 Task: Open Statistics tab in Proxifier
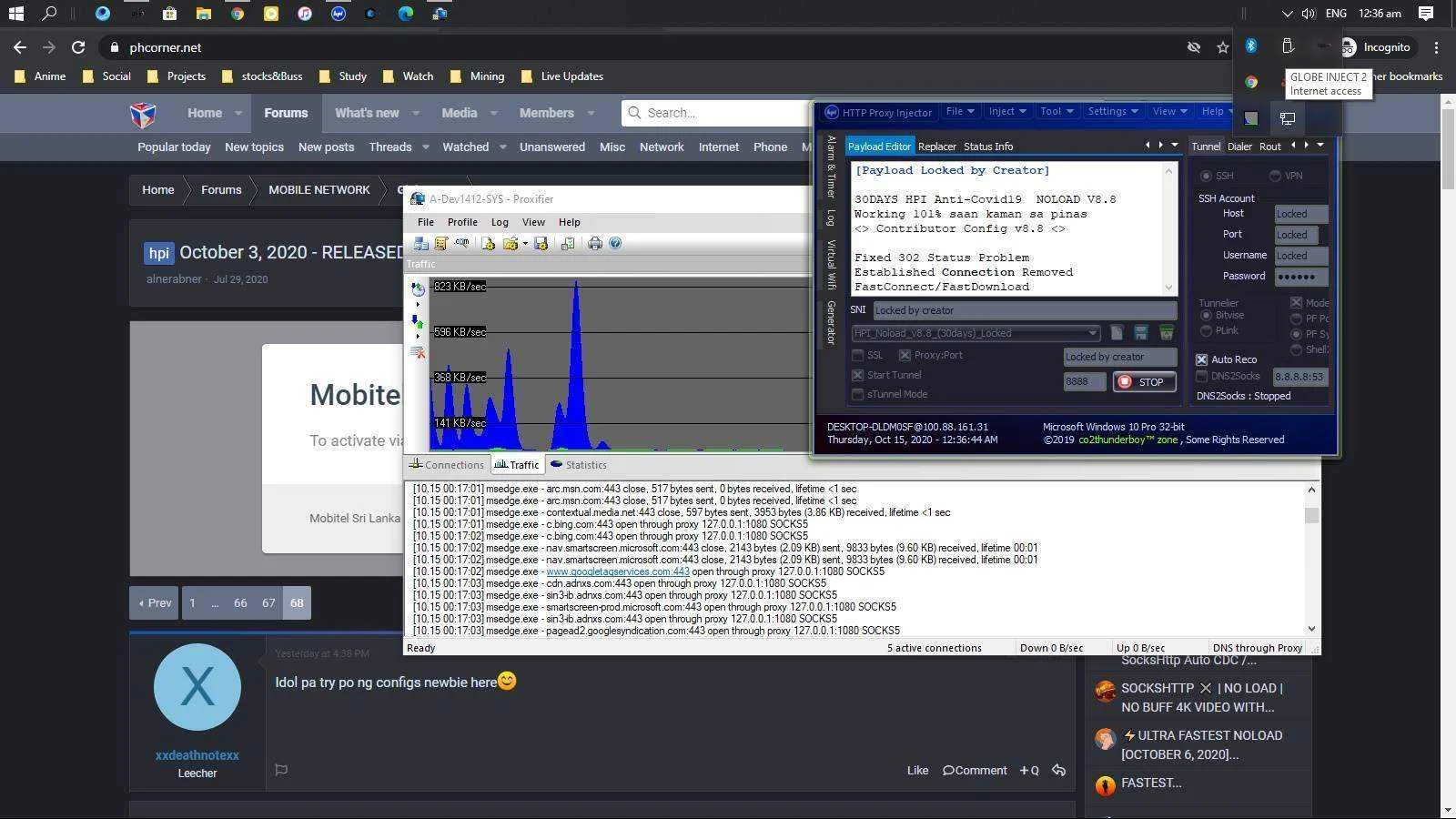[579, 465]
